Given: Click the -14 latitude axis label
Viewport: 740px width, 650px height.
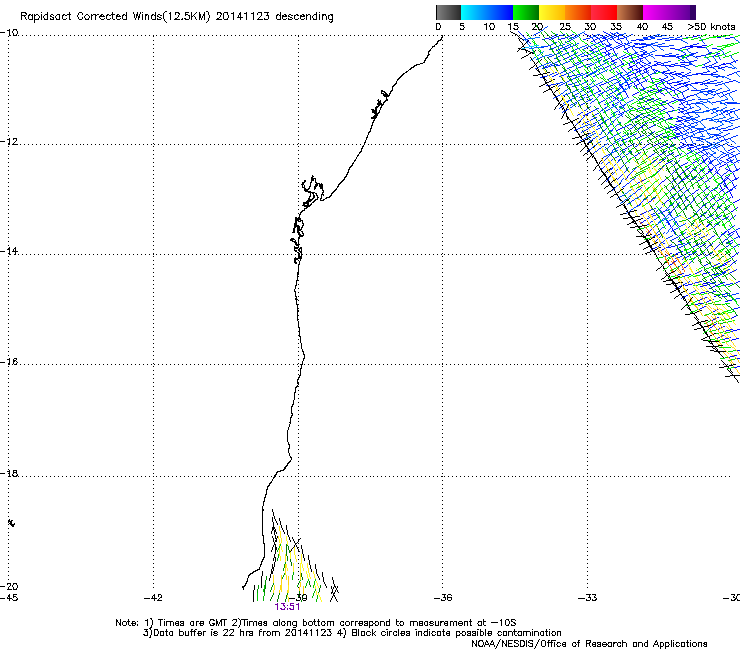Looking at the screenshot, I should (x=9, y=251).
